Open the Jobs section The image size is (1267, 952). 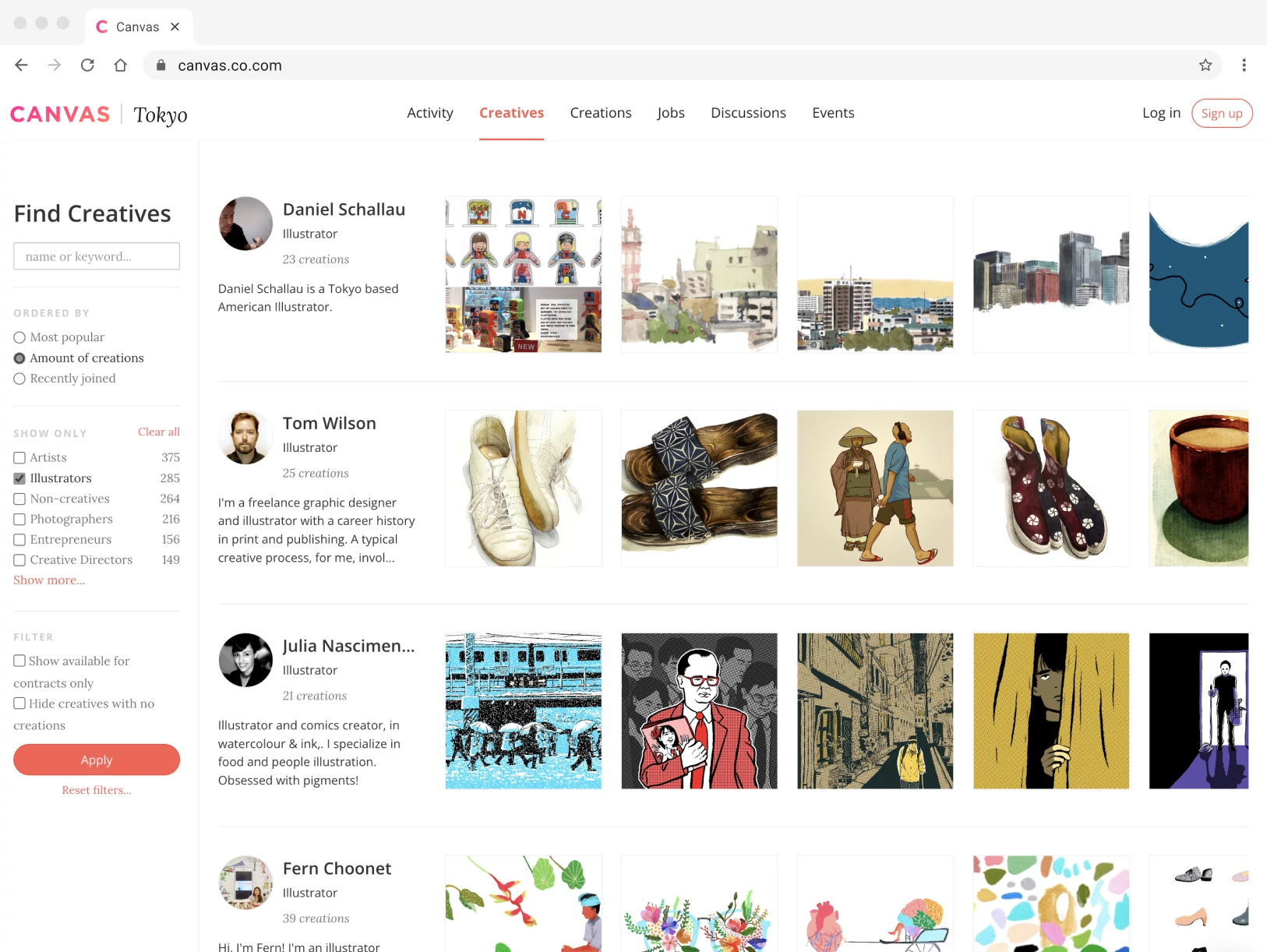point(671,113)
